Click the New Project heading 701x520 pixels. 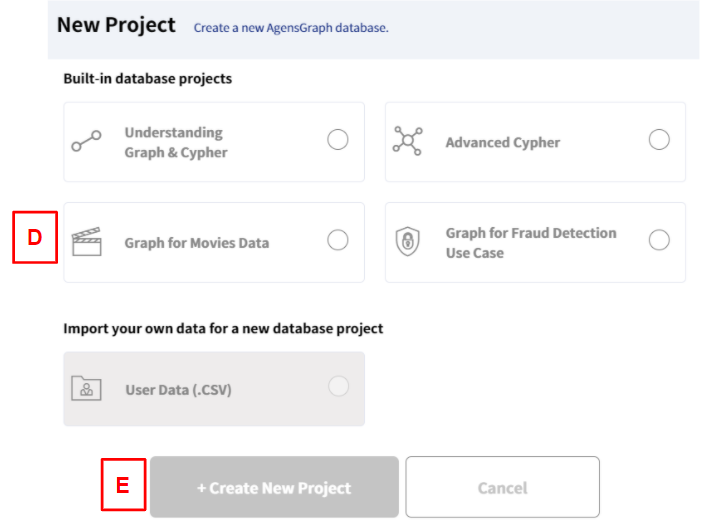(x=116, y=25)
